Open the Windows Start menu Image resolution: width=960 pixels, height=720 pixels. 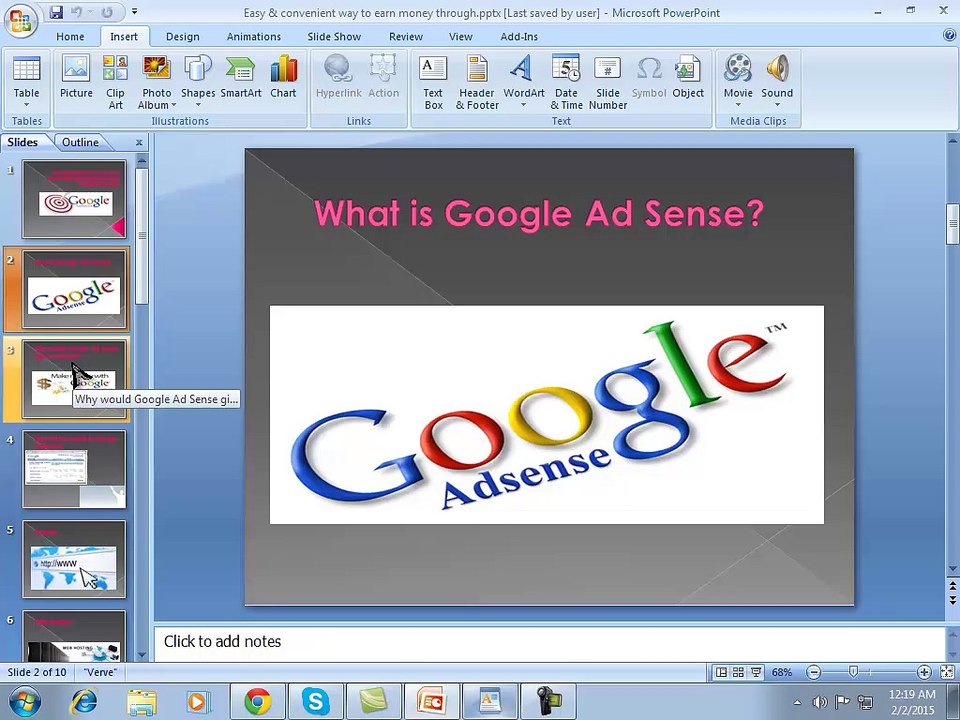(x=24, y=702)
